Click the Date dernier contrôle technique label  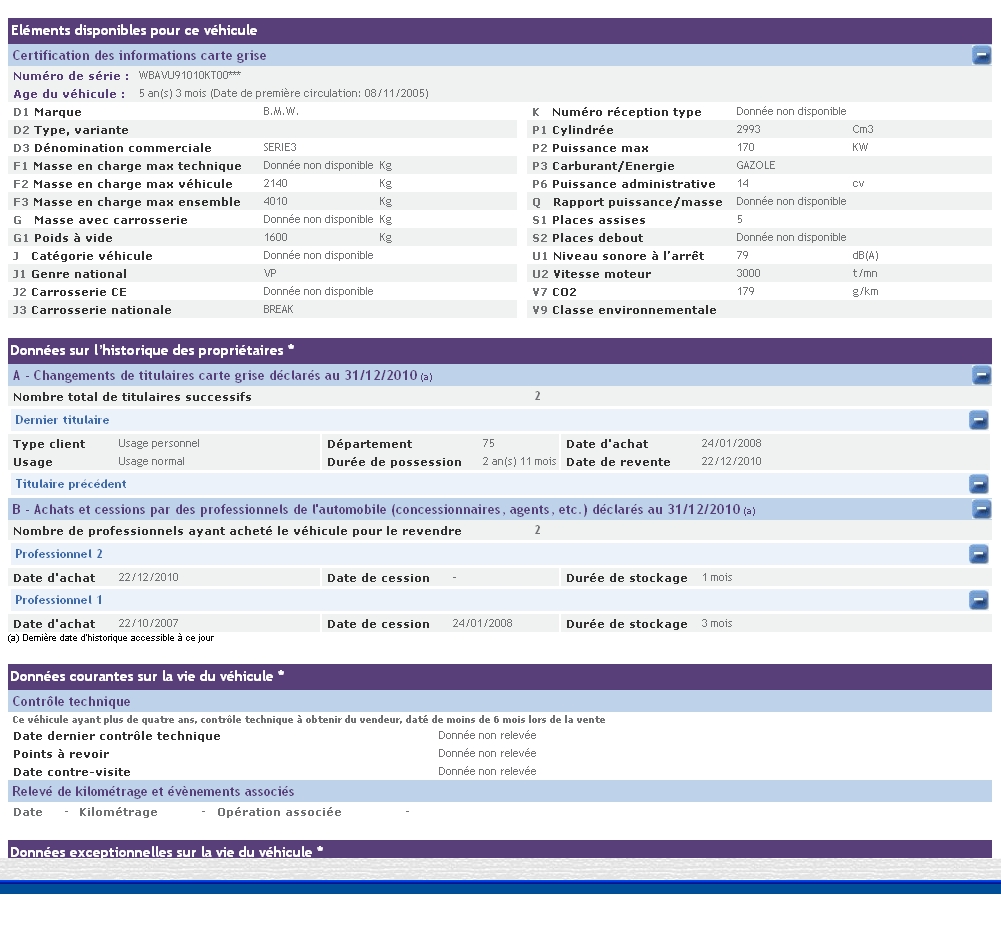point(117,736)
